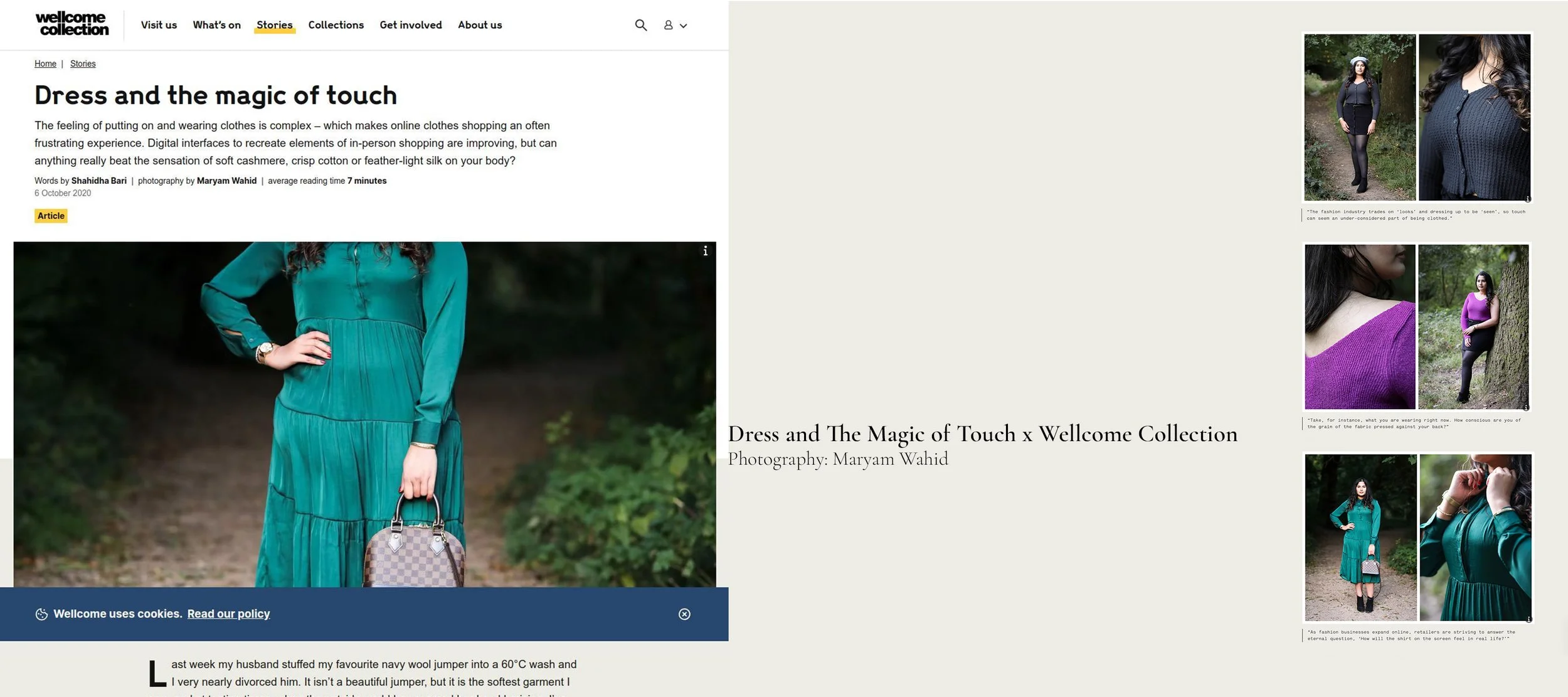This screenshot has width=1568, height=697.
Task: Click info icon on hero image
Action: pos(706,251)
